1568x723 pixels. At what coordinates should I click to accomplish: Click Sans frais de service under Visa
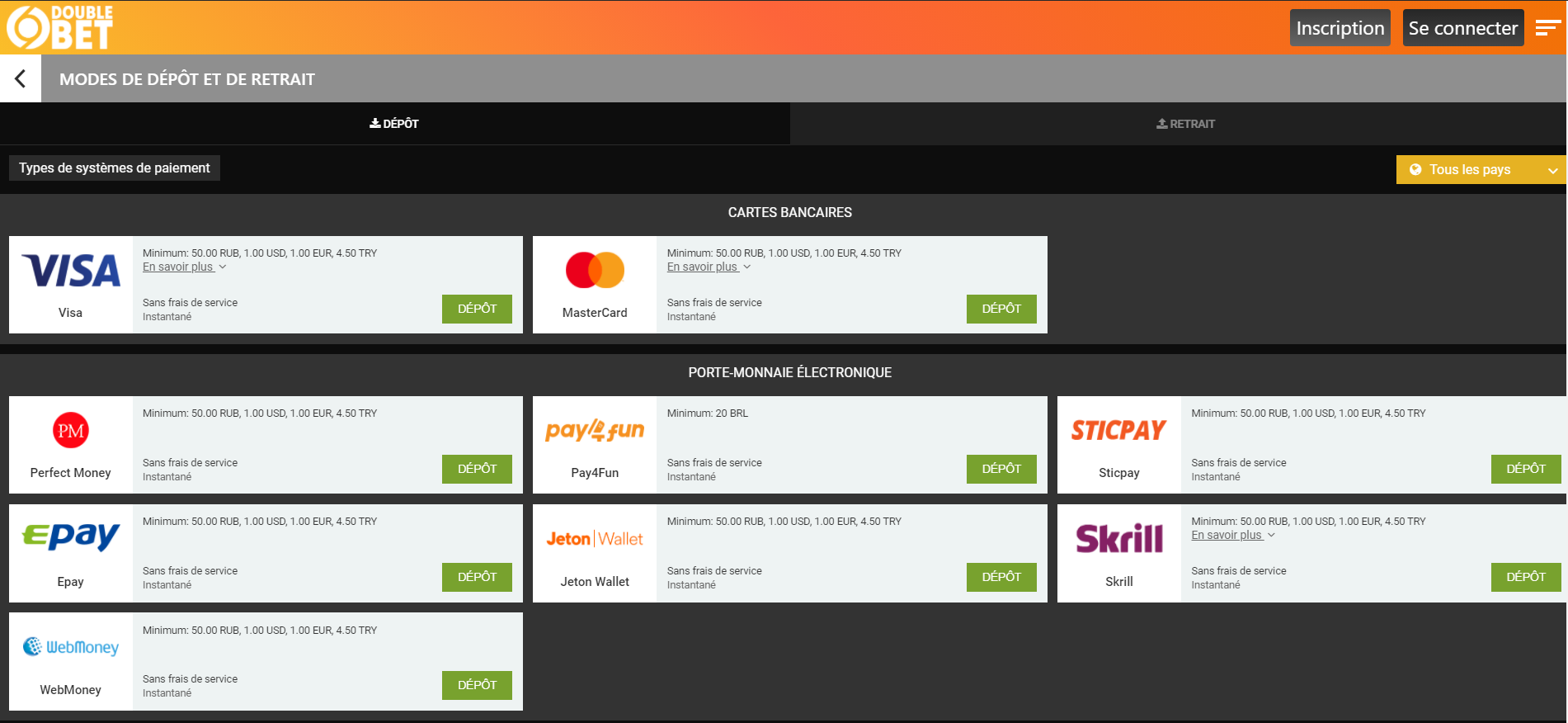tap(191, 303)
